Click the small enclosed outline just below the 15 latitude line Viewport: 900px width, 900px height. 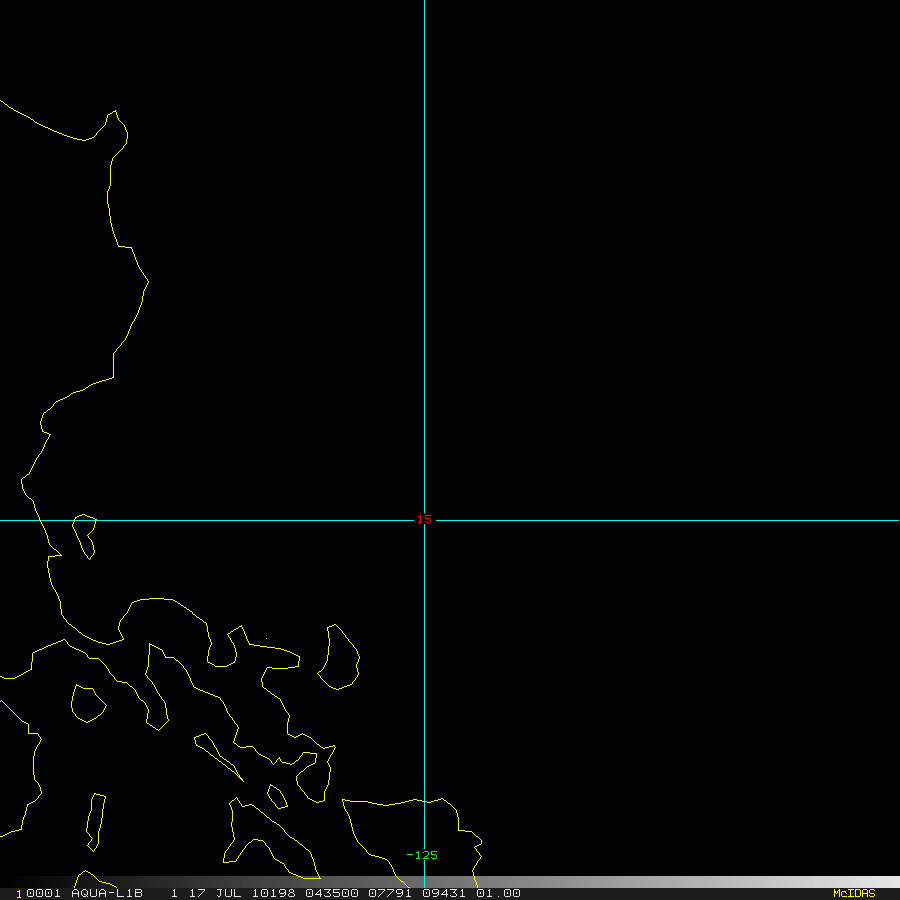(x=85, y=534)
